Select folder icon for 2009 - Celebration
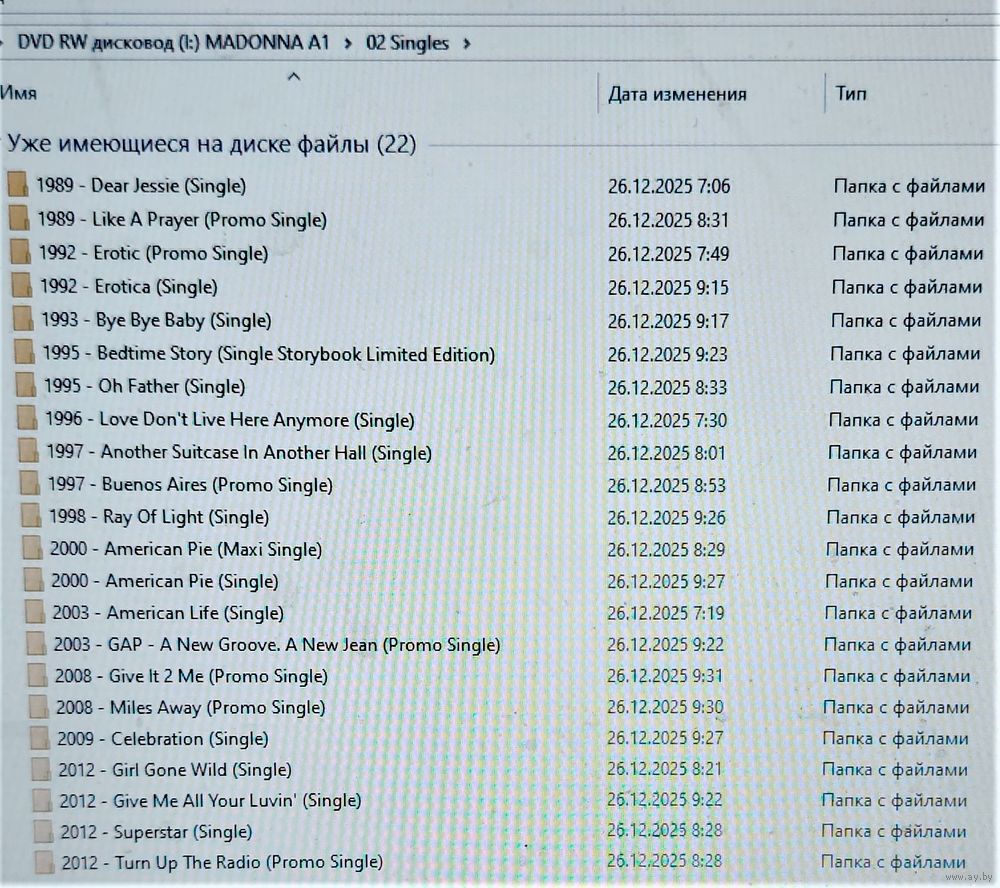This screenshot has height=888, width=1000. coord(39,739)
